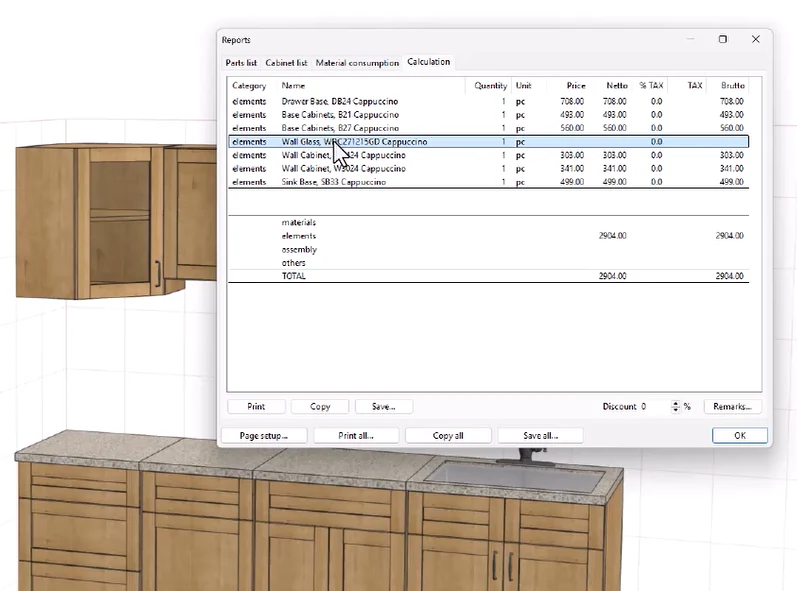Open Page setup...
797x591 pixels.
pos(264,436)
